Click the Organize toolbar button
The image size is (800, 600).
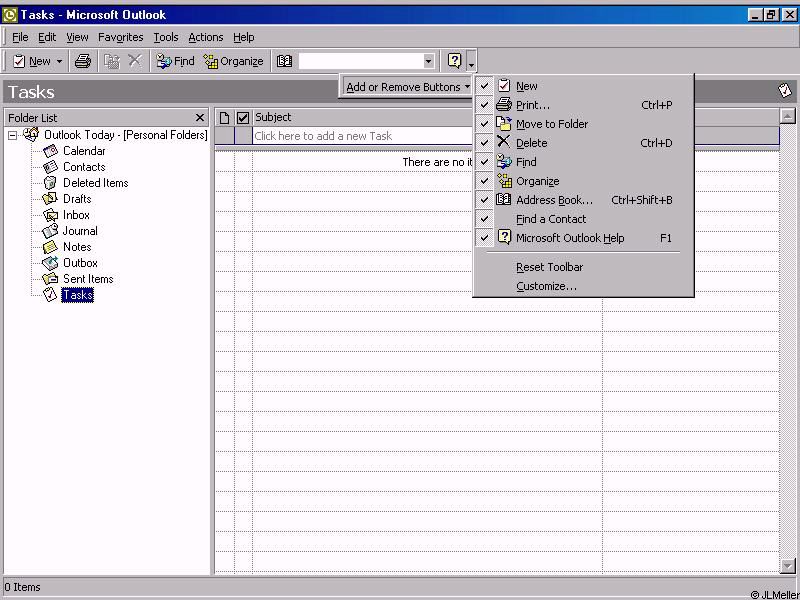(233, 61)
